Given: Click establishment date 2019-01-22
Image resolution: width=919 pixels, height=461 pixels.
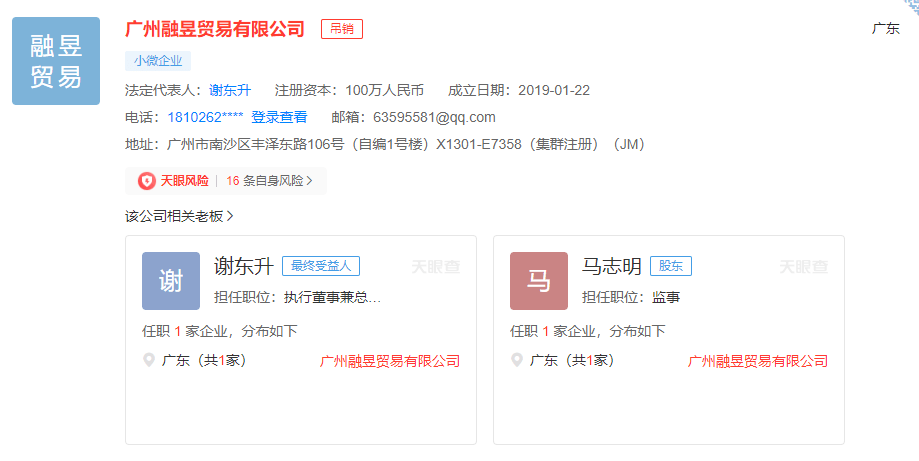Looking at the screenshot, I should 554,90.
